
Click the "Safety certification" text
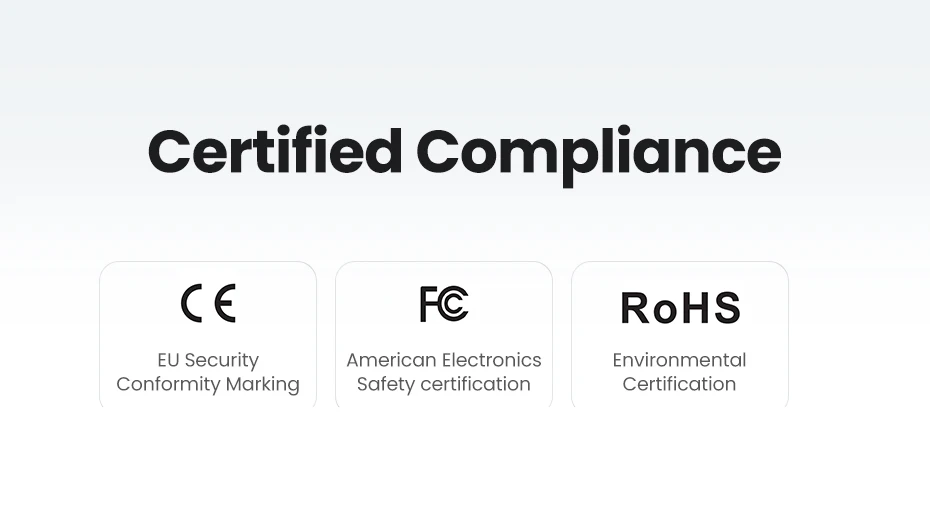pos(444,384)
